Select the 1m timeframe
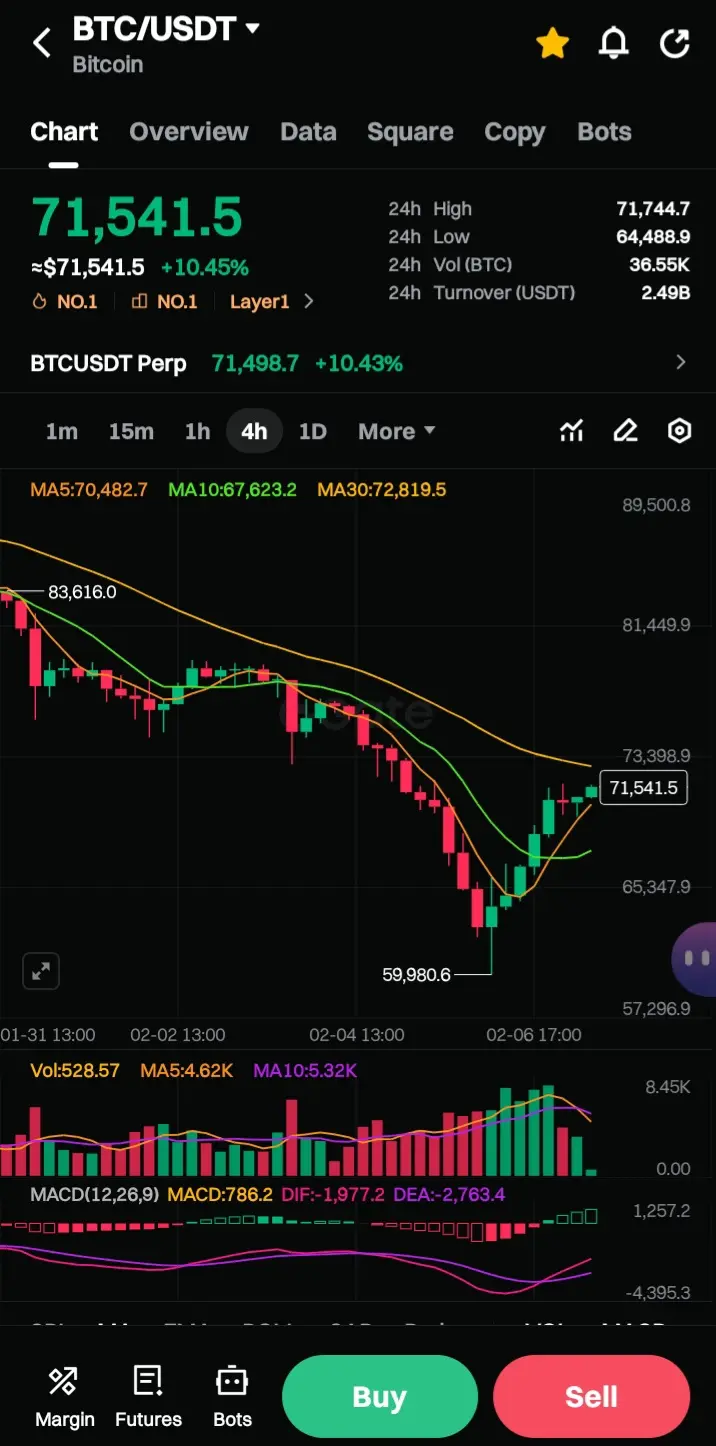This screenshot has width=716, height=1446. point(62,431)
